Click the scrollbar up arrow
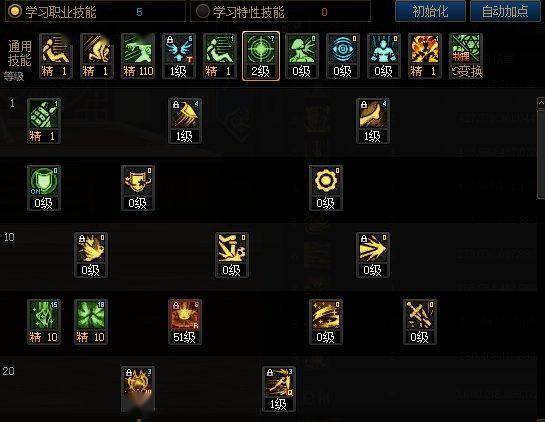This screenshot has width=545, height=422. [541, 103]
